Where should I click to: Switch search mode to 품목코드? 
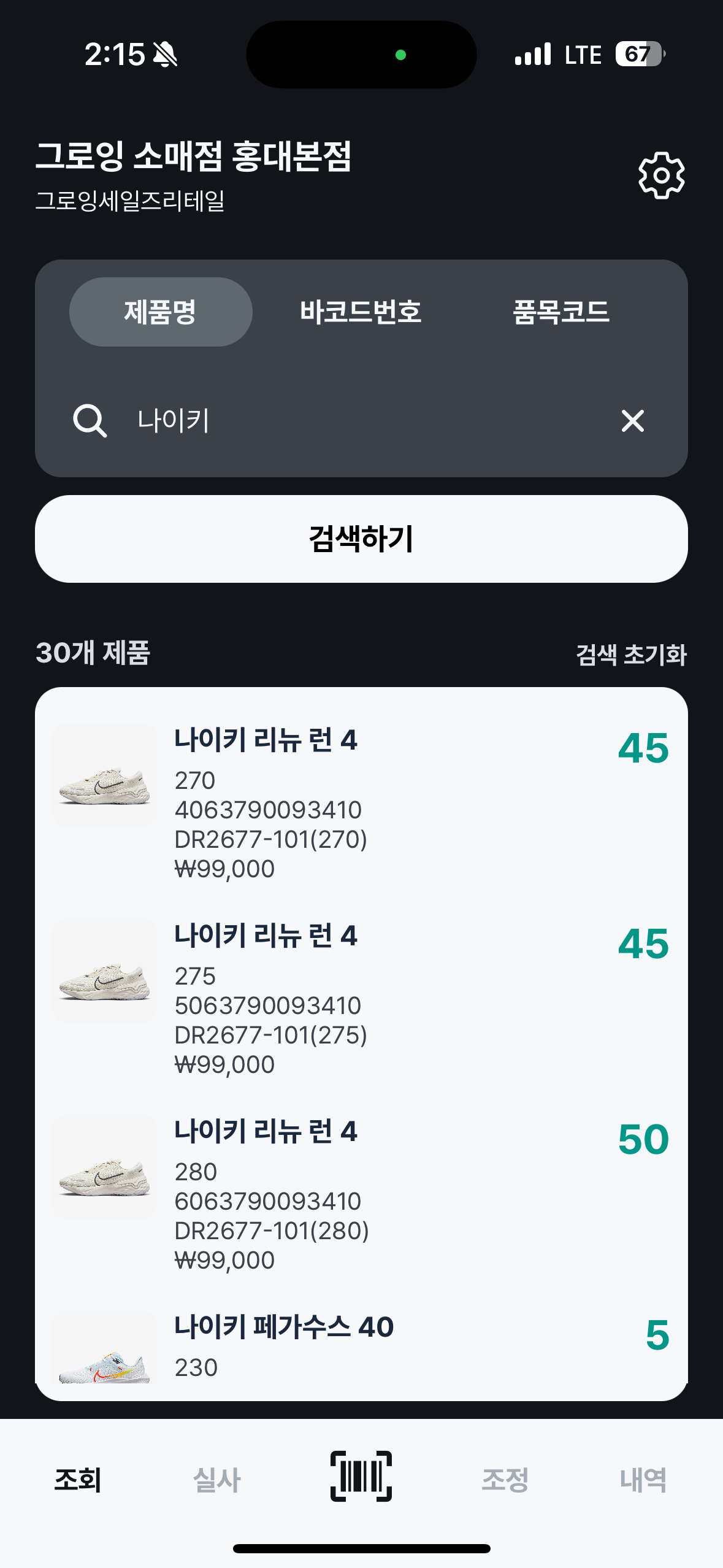pyautogui.click(x=561, y=312)
